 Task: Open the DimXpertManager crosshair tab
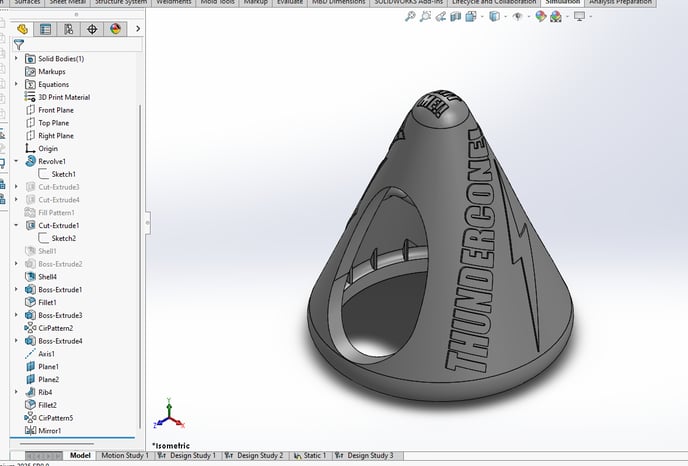(x=92, y=29)
